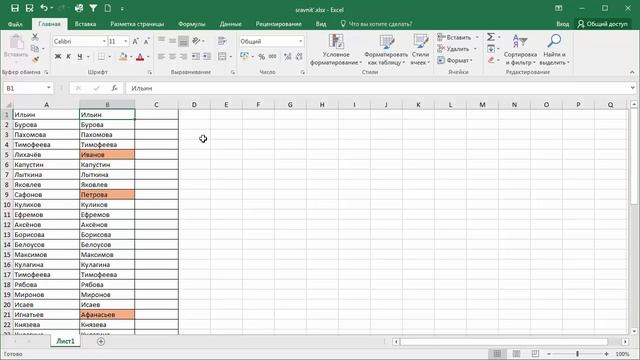Click the Вставить cells button
This screenshot has width=640, height=360.
(x=458, y=37)
